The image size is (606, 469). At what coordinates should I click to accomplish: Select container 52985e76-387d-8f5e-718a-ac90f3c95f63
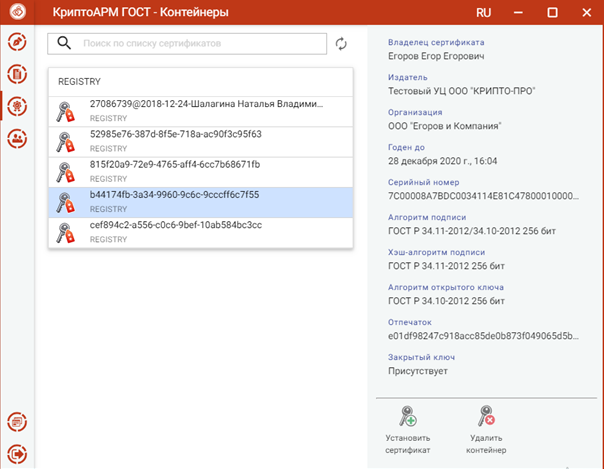coord(201,142)
